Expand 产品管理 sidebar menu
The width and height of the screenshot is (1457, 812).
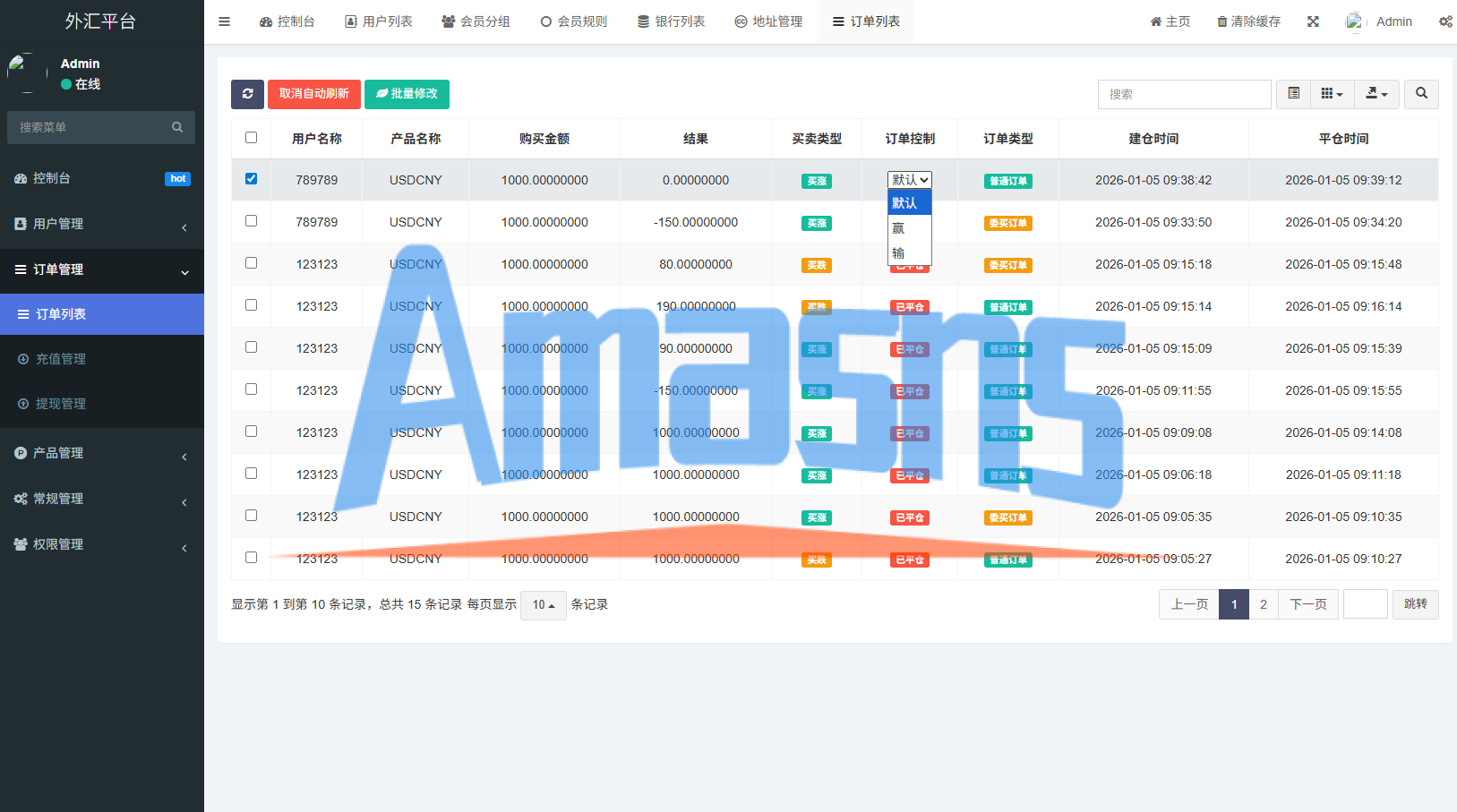102,453
